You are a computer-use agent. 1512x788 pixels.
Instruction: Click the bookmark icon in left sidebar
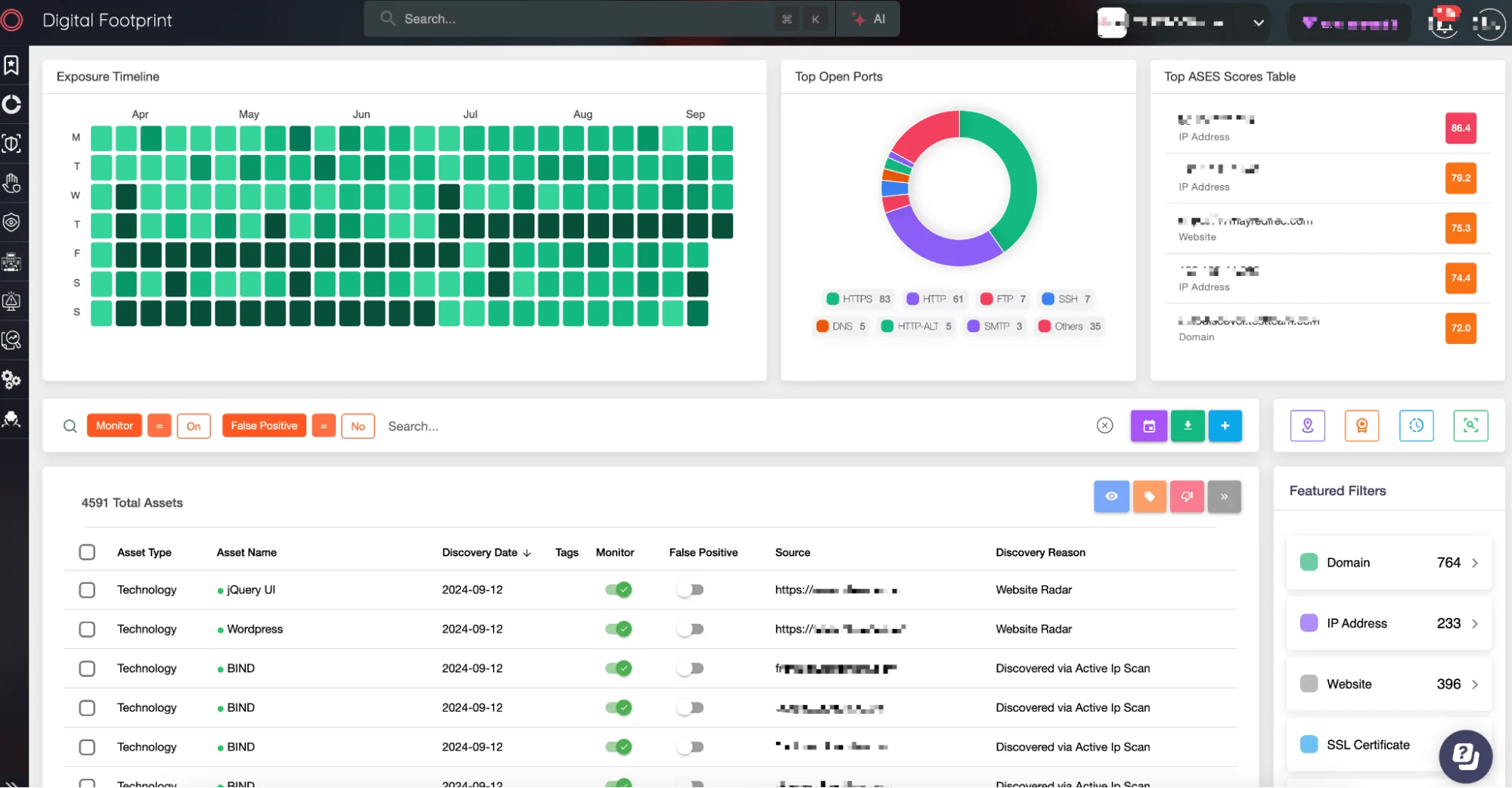(x=11, y=65)
